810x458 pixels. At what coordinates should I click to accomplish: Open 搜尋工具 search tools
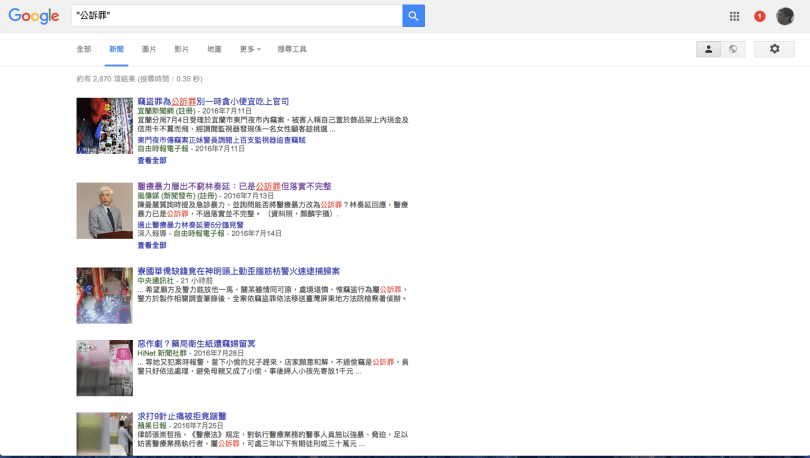tap(292, 49)
